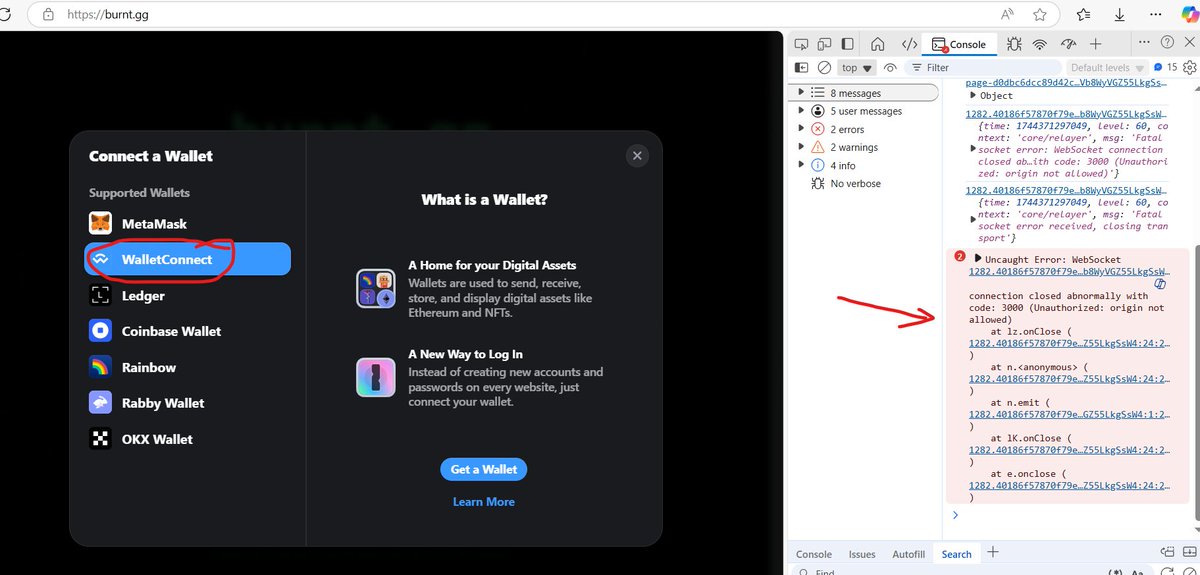Open the JavaScript context 'top' dropdown
1200x575 pixels.
point(856,68)
